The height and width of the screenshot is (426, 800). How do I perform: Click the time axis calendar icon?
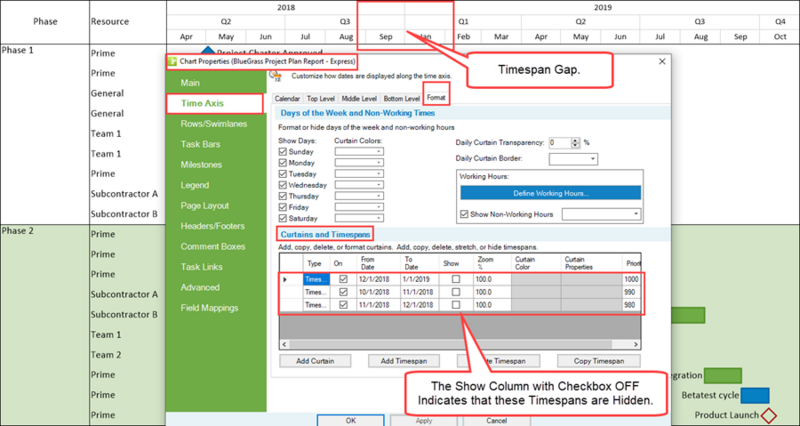(277, 76)
